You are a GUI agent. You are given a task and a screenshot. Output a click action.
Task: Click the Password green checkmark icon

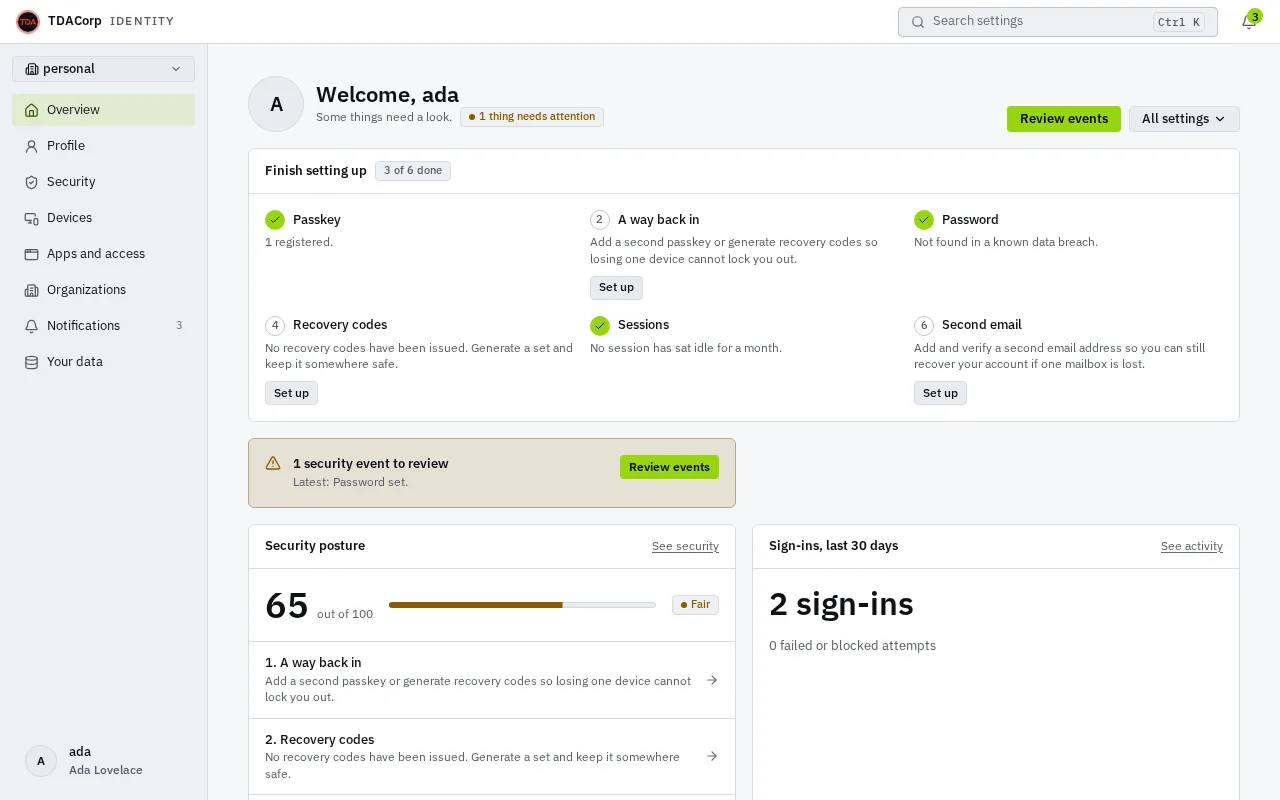[x=924, y=220]
